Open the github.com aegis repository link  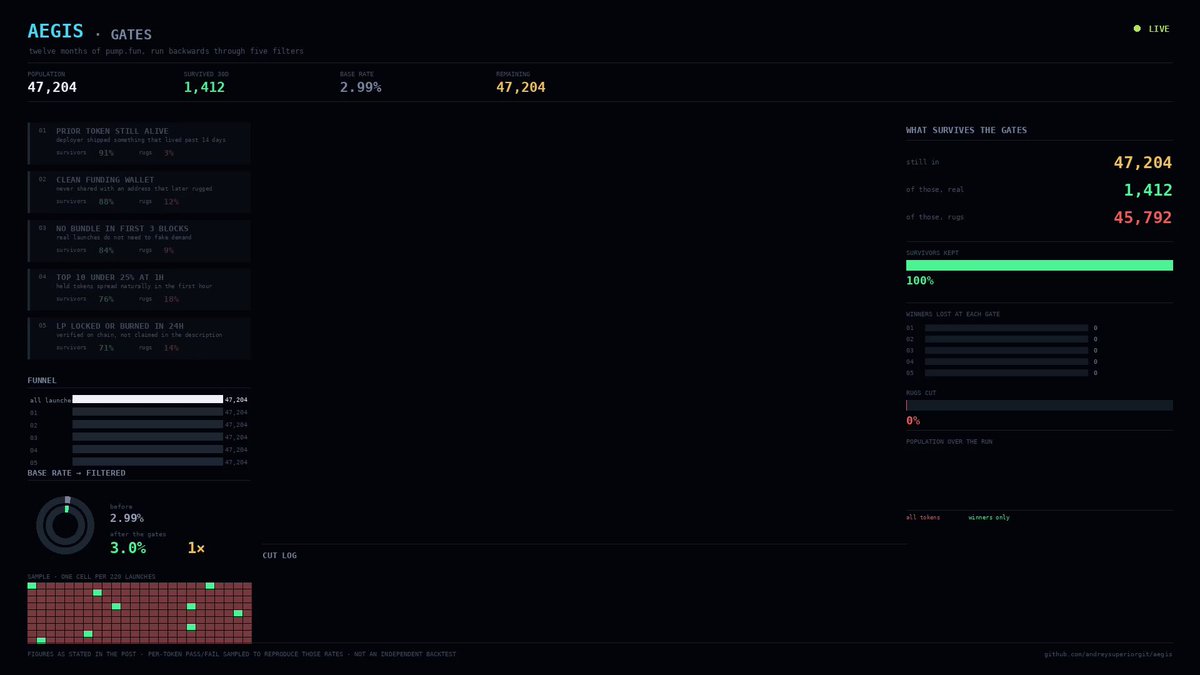[x=1108, y=654]
